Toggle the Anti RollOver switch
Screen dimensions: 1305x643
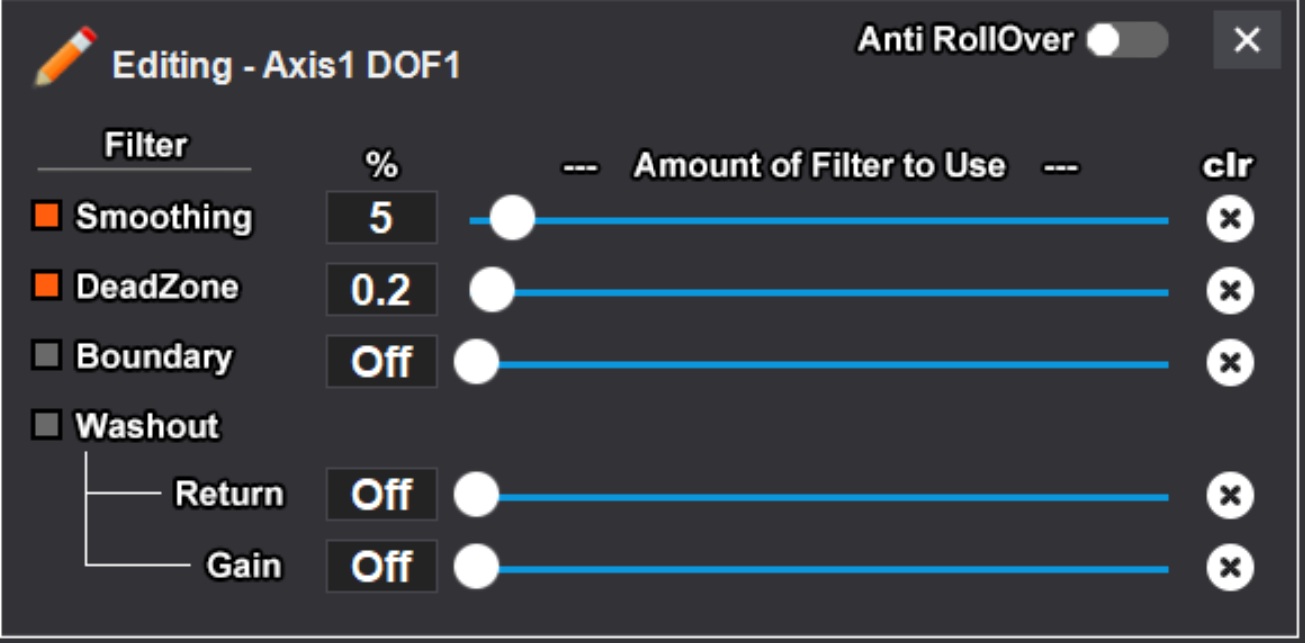click(x=1127, y=40)
